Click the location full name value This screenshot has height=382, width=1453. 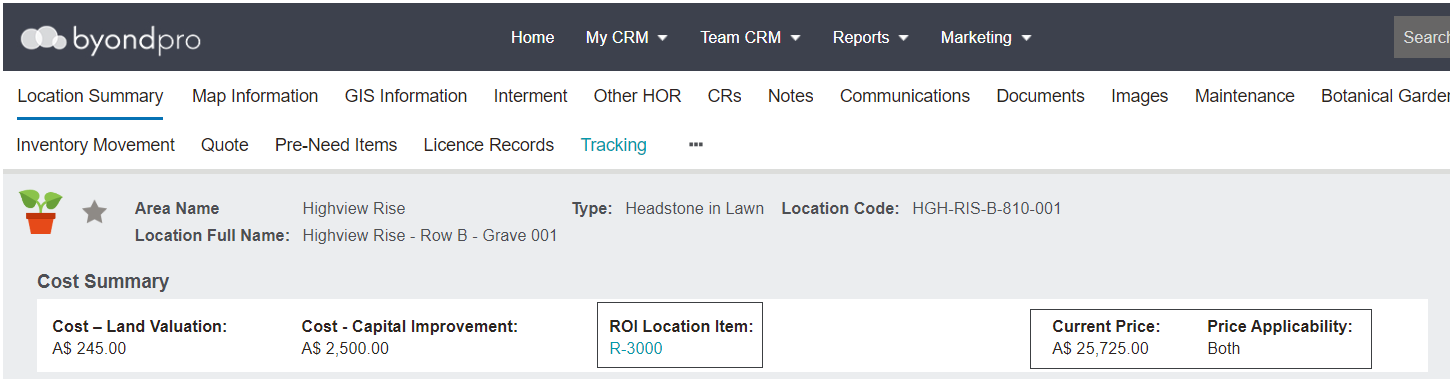coord(430,236)
